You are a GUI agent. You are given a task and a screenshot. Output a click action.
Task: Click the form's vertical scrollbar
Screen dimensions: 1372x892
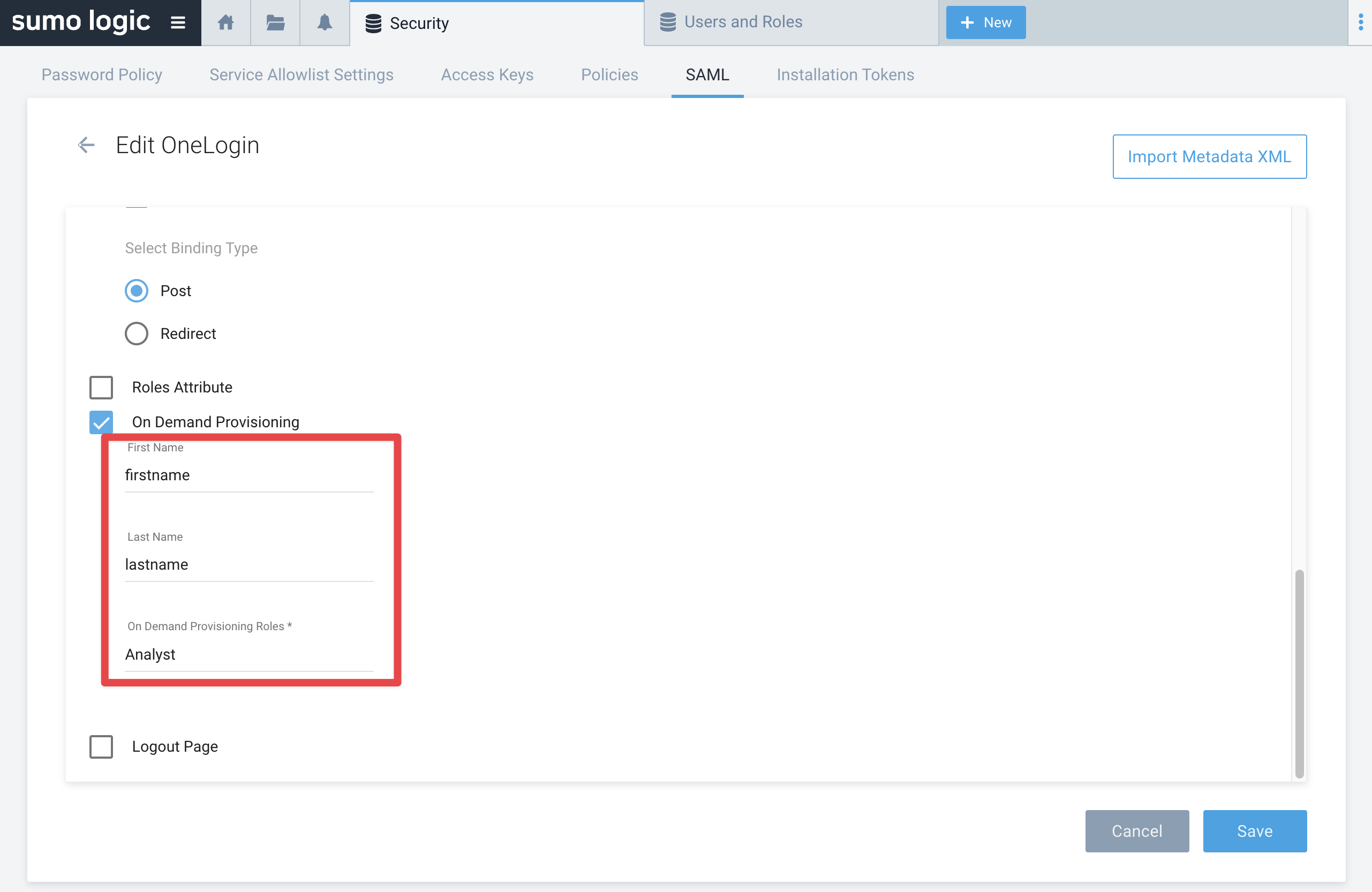click(1299, 673)
